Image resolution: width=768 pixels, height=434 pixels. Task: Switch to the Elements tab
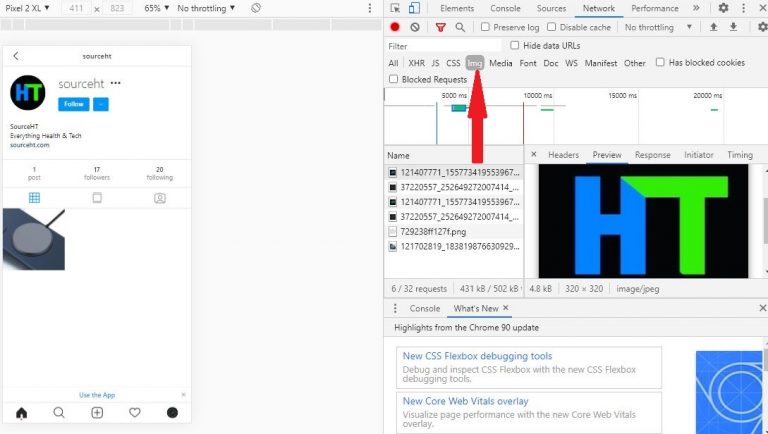457,8
